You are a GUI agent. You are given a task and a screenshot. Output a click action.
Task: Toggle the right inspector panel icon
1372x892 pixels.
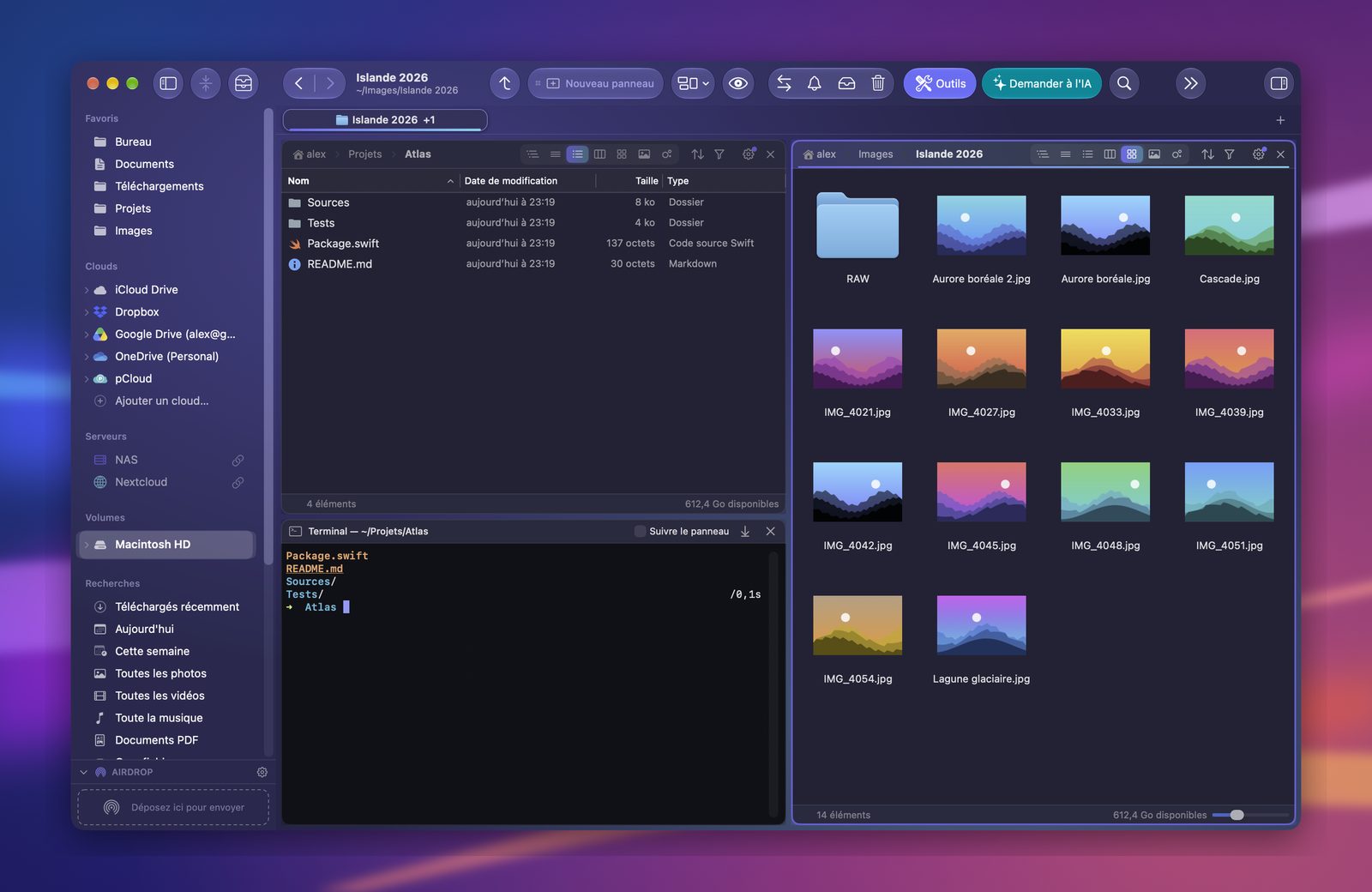pos(1279,83)
